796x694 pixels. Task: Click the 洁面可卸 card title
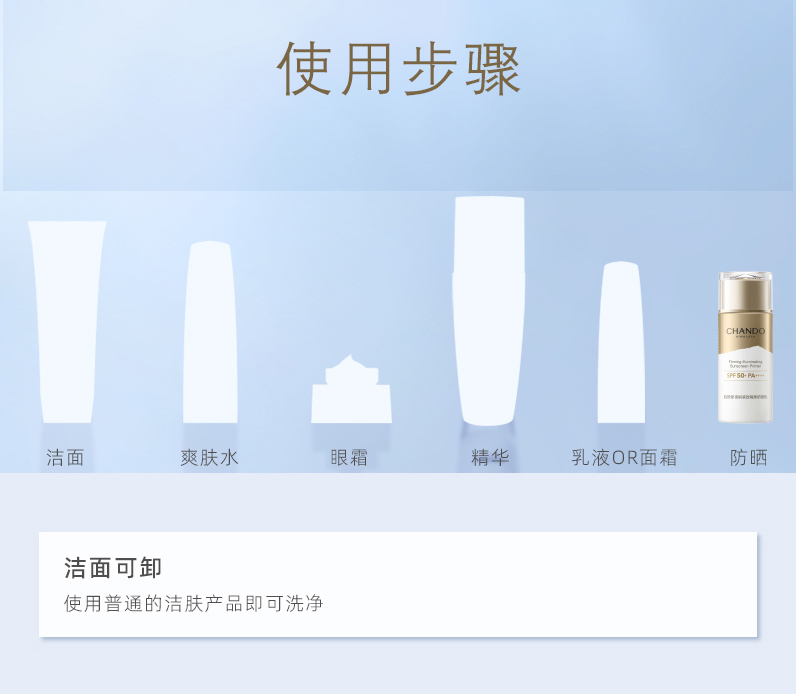click(113, 568)
